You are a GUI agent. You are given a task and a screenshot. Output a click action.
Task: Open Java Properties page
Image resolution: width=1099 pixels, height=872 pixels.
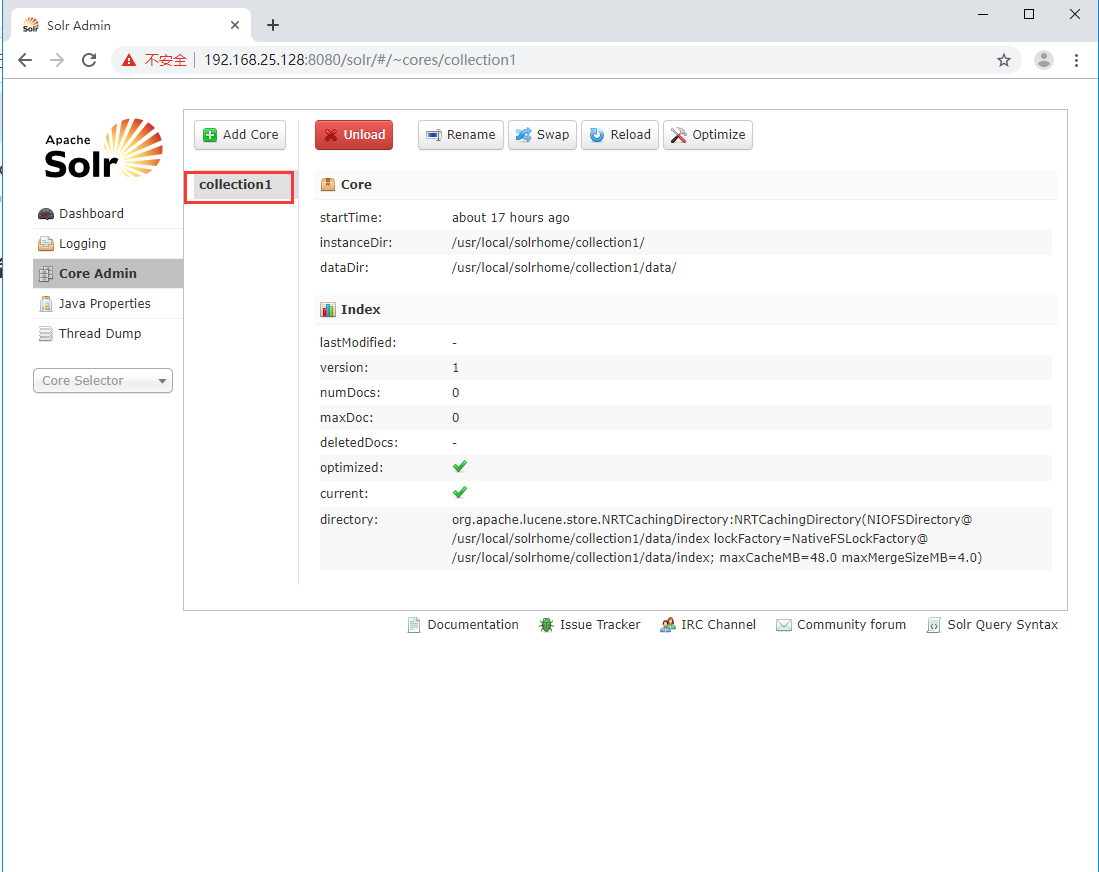click(104, 304)
